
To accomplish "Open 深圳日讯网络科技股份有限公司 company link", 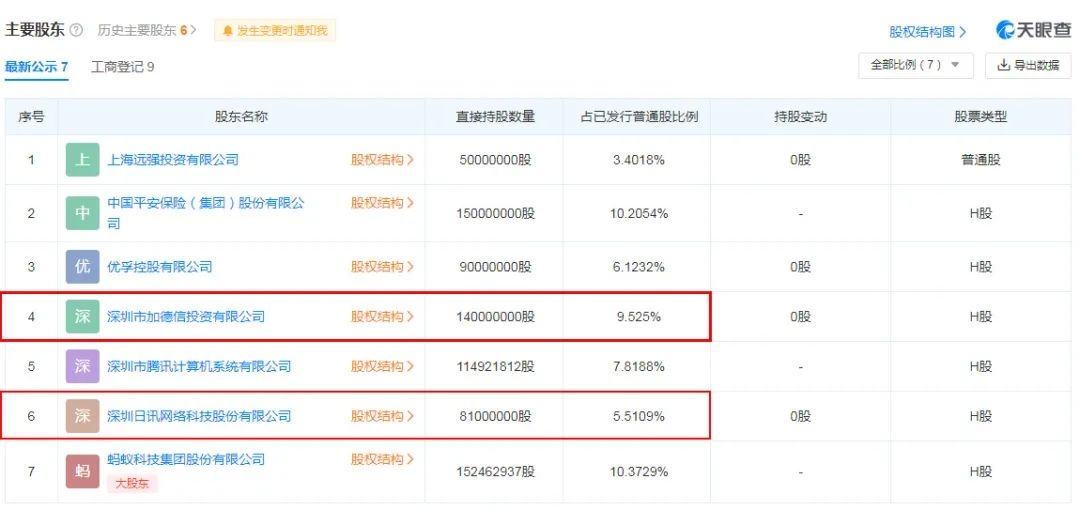I will (x=199, y=416).
